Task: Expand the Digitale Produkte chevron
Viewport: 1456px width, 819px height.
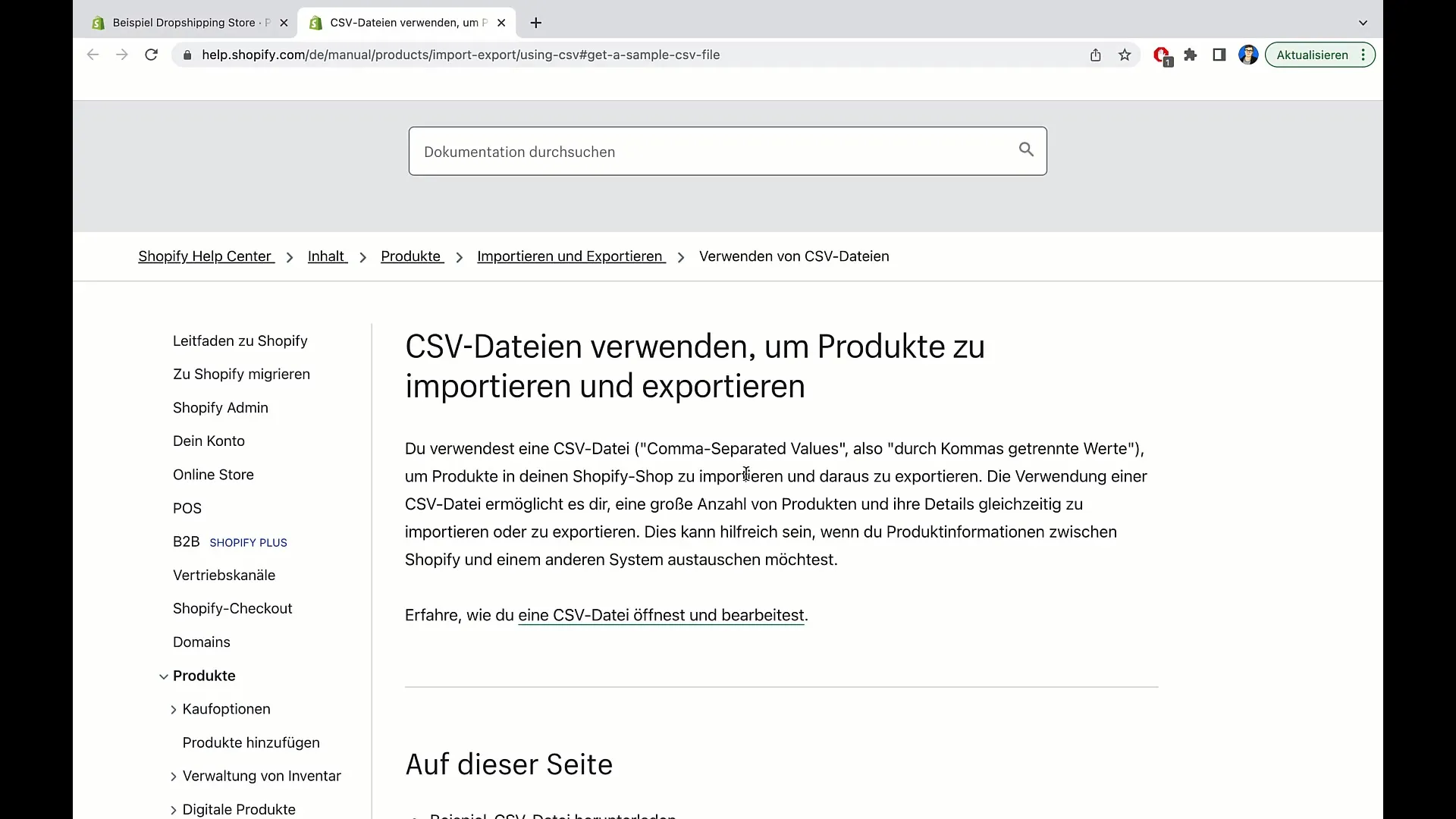Action: (x=173, y=810)
